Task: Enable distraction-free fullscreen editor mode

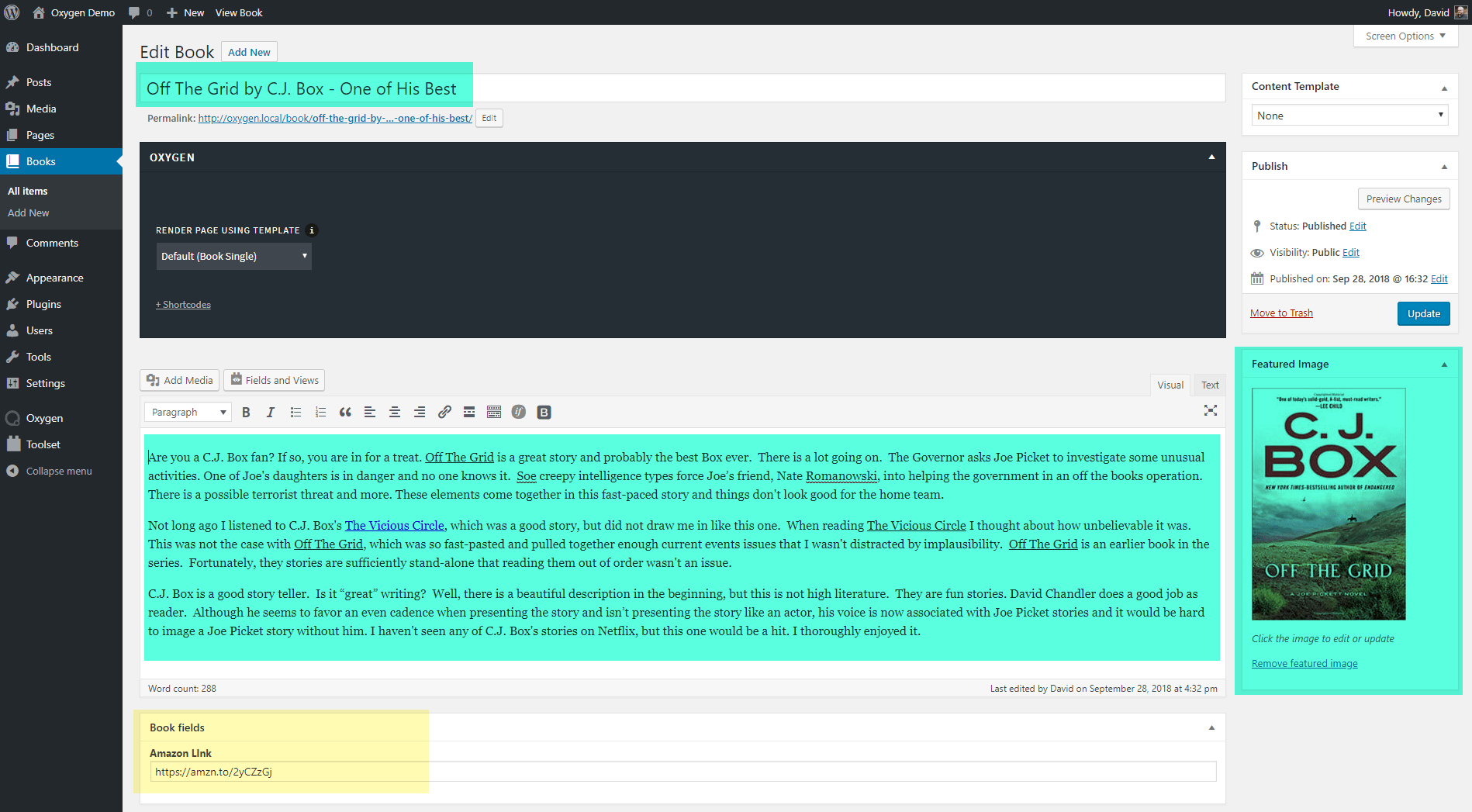Action: pyautogui.click(x=1210, y=410)
